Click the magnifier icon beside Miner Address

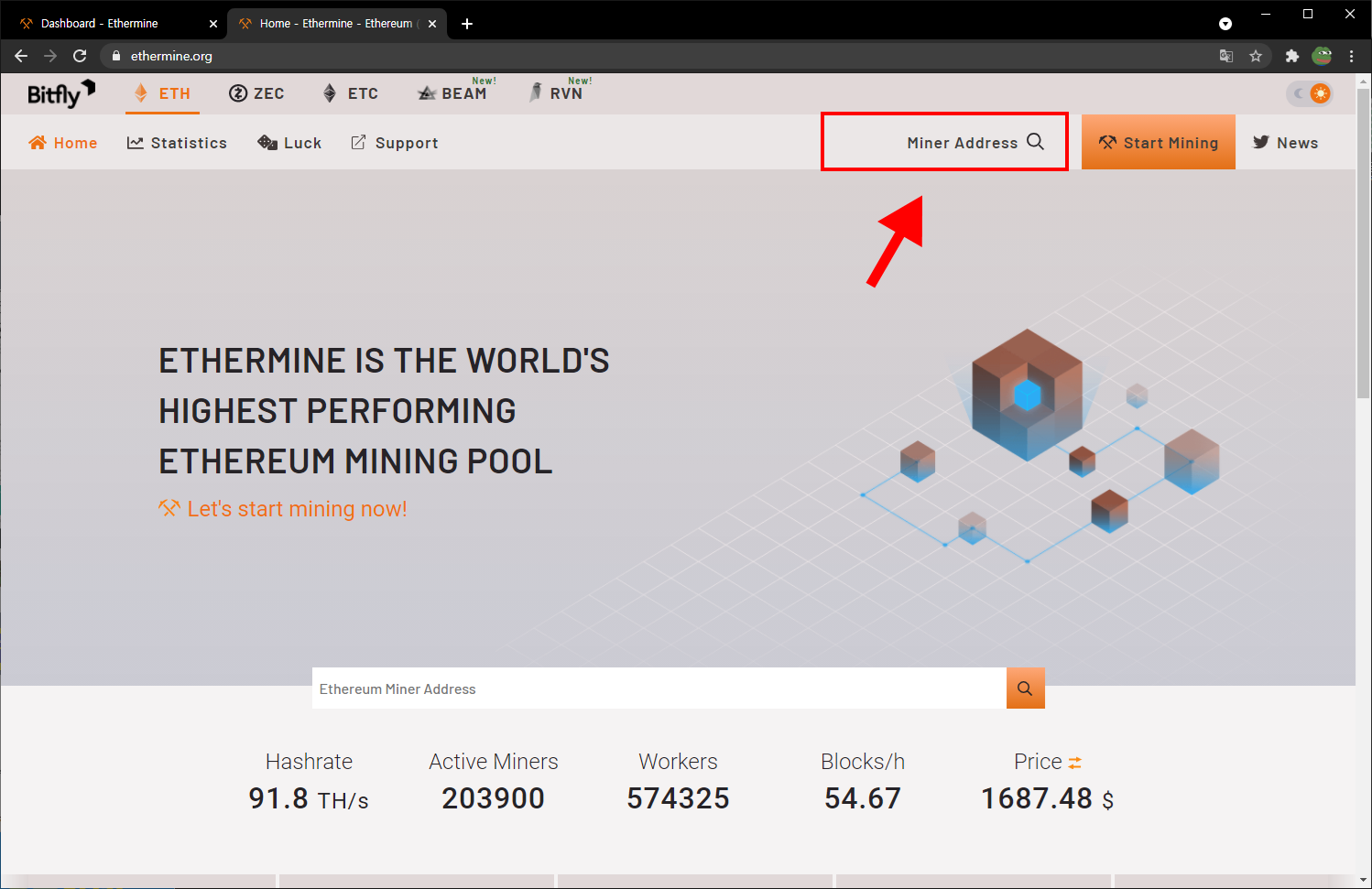point(1036,142)
